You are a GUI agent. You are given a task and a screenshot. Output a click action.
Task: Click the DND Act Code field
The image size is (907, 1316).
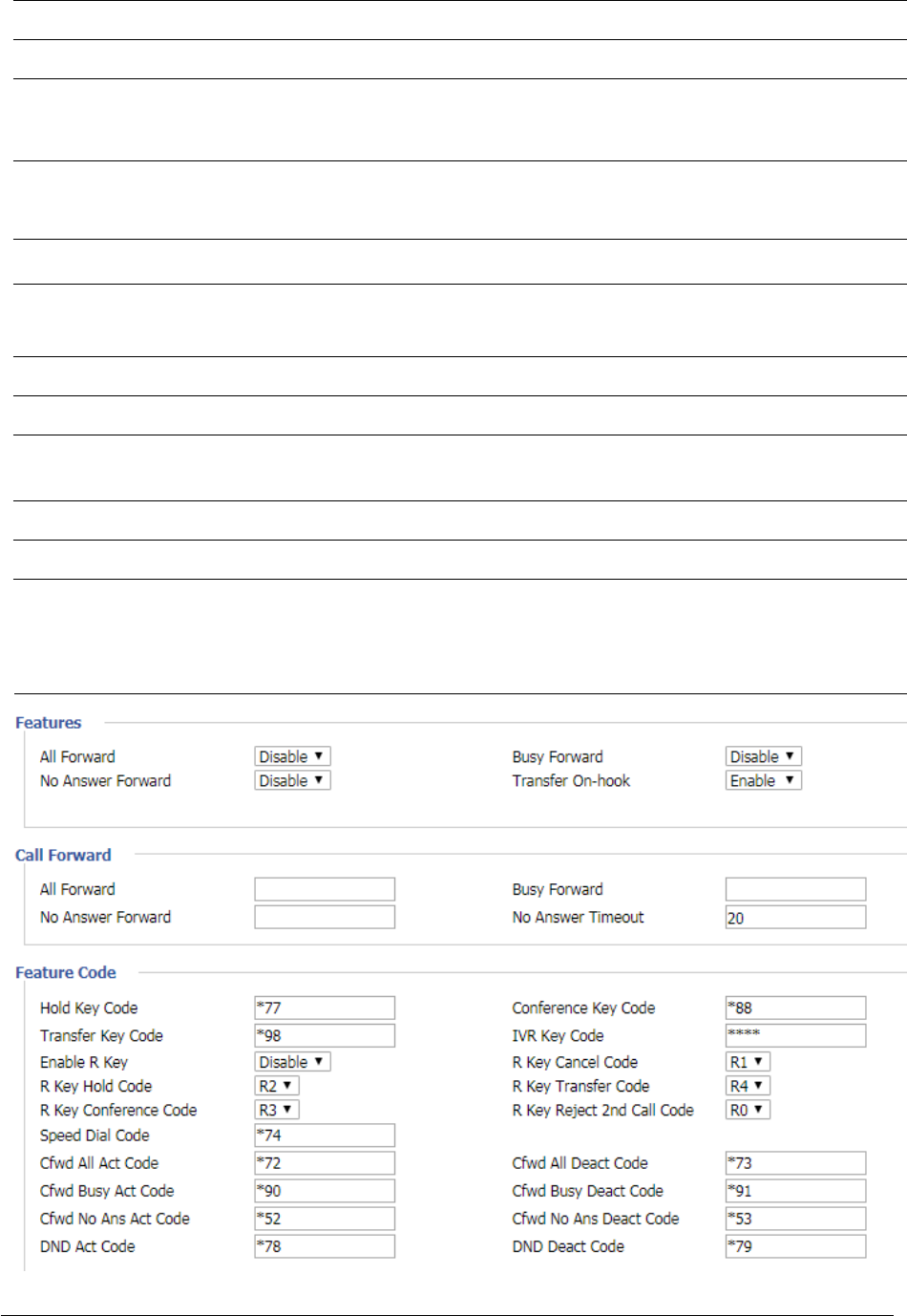pos(325,1246)
